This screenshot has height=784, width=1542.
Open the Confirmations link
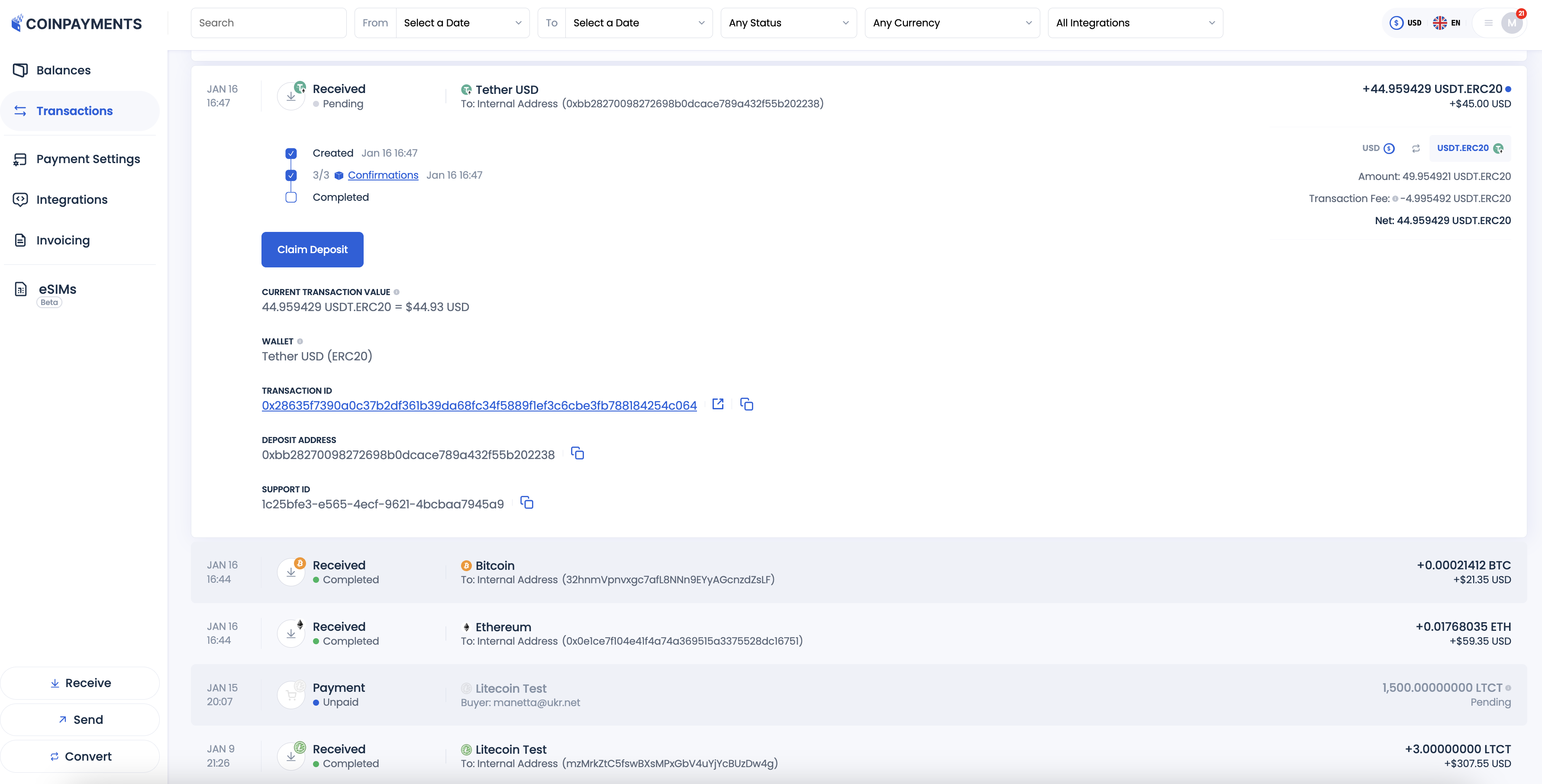pyautogui.click(x=383, y=175)
